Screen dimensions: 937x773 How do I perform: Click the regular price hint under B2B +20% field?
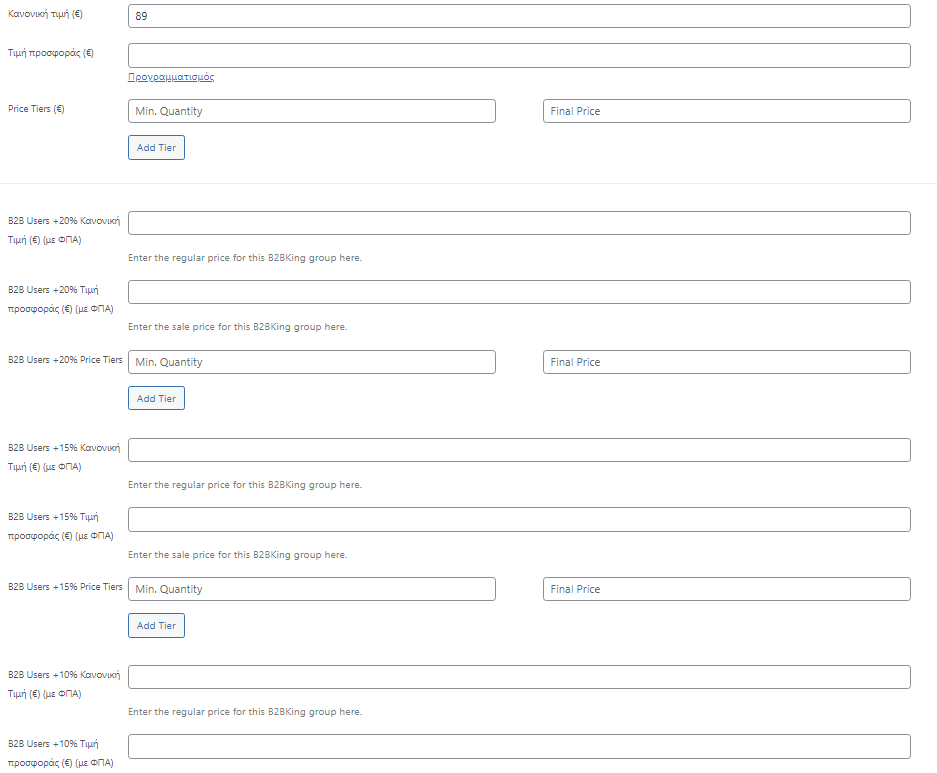coord(245,258)
